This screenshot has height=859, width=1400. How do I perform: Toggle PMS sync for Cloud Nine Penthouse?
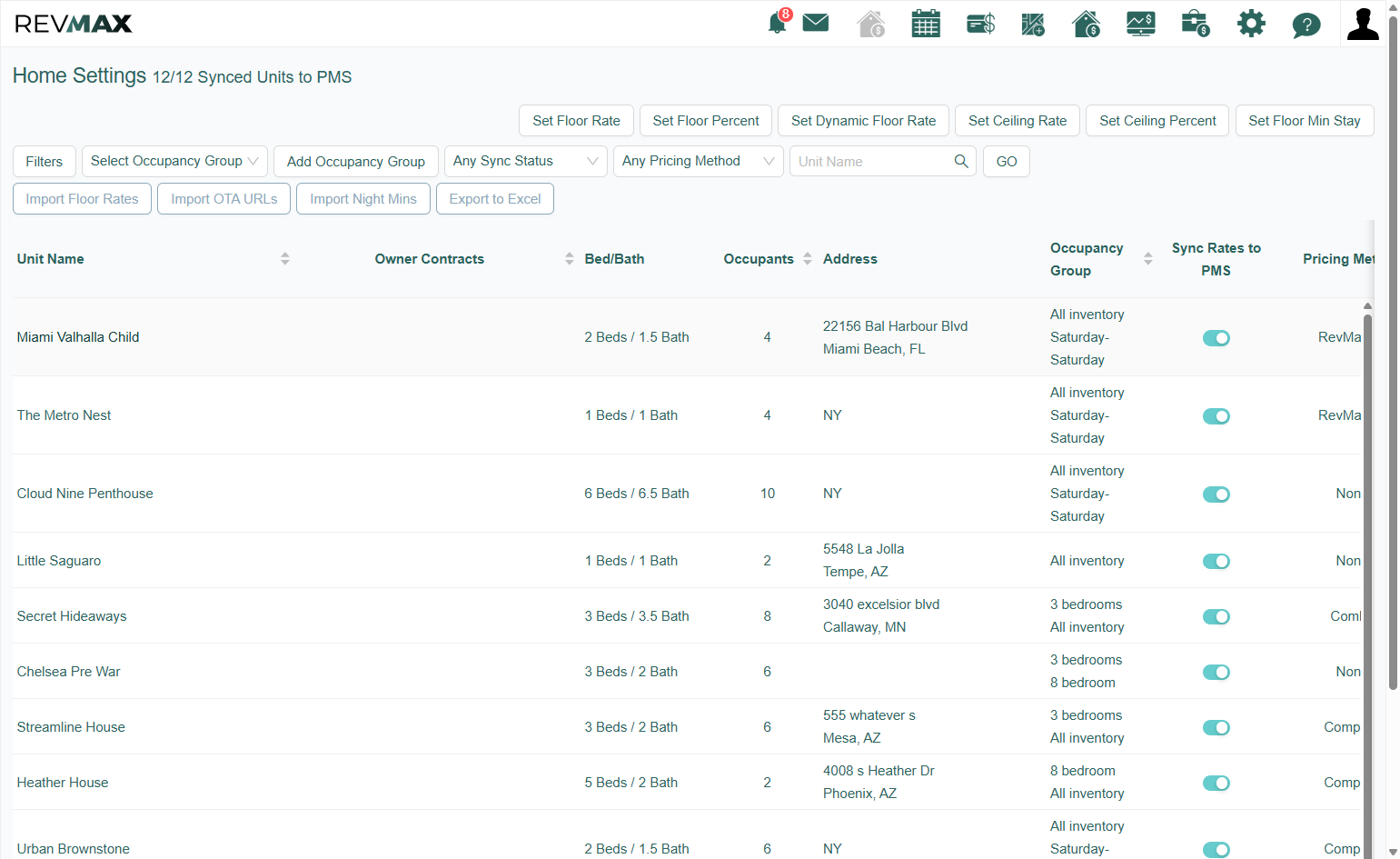point(1216,494)
